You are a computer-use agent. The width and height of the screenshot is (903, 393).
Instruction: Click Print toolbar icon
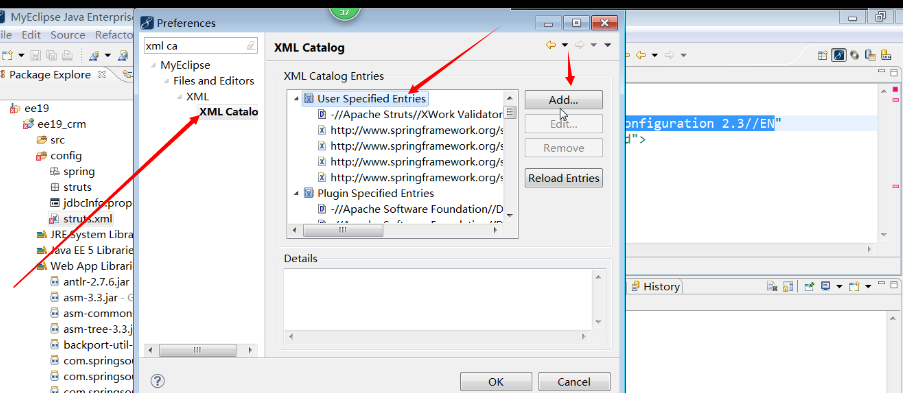67,55
